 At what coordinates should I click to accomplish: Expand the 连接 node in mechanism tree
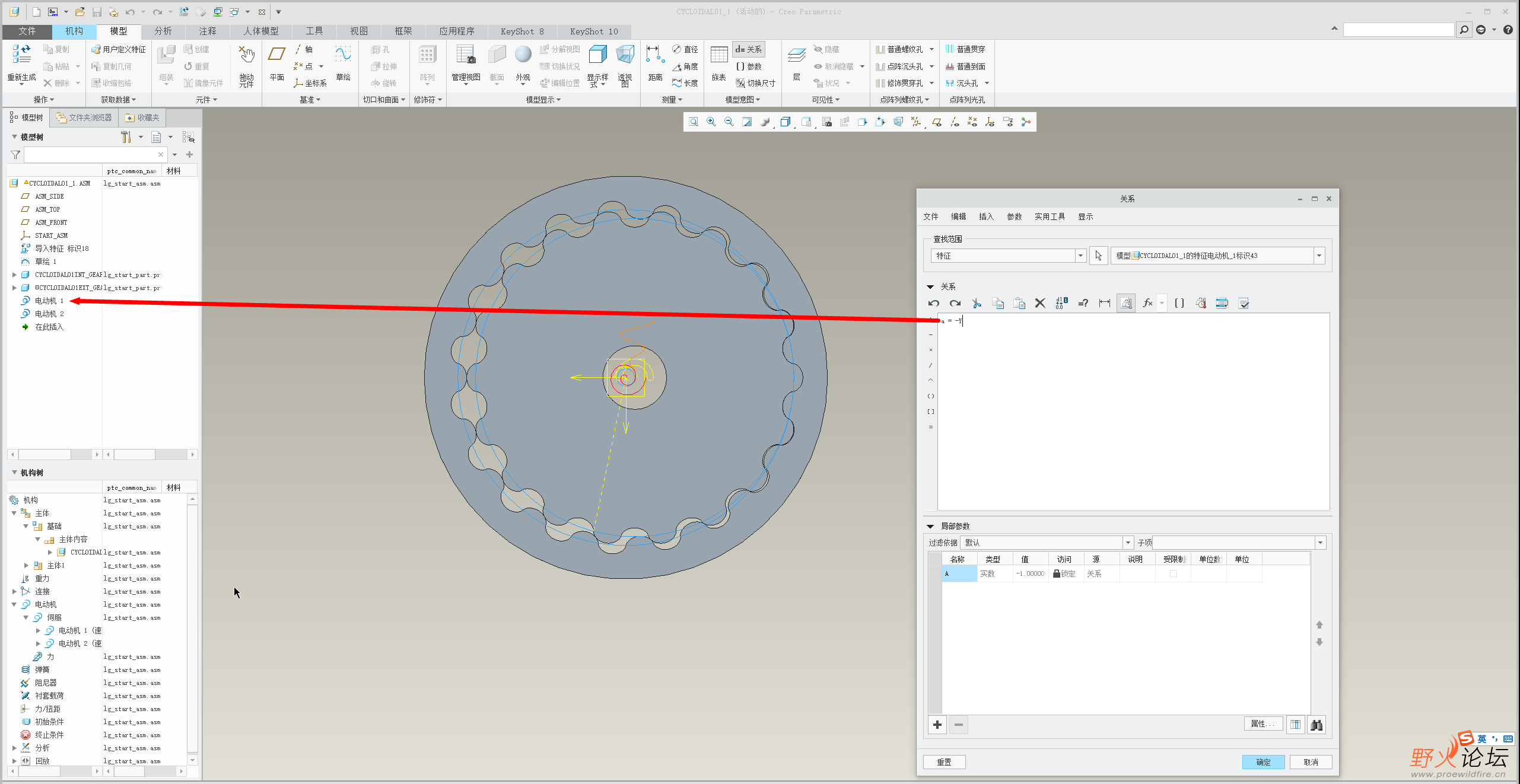[x=14, y=591]
